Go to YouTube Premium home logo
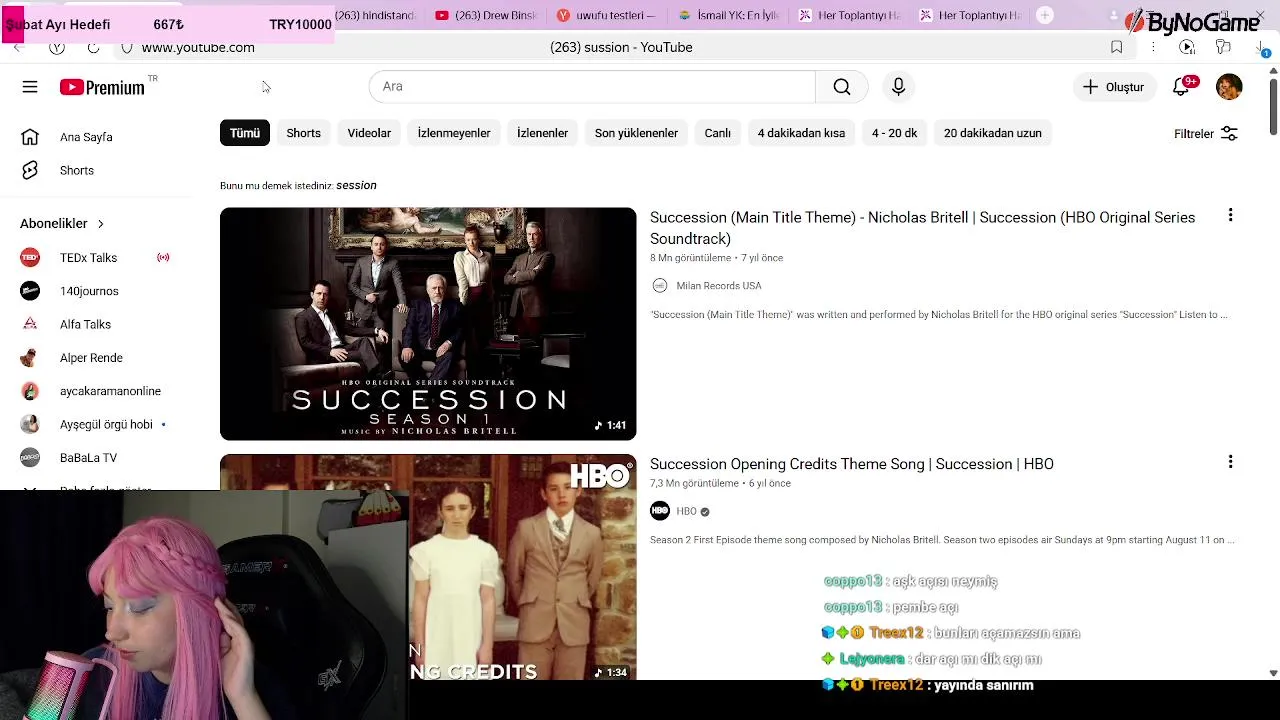The width and height of the screenshot is (1280, 720). [x=102, y=87]
